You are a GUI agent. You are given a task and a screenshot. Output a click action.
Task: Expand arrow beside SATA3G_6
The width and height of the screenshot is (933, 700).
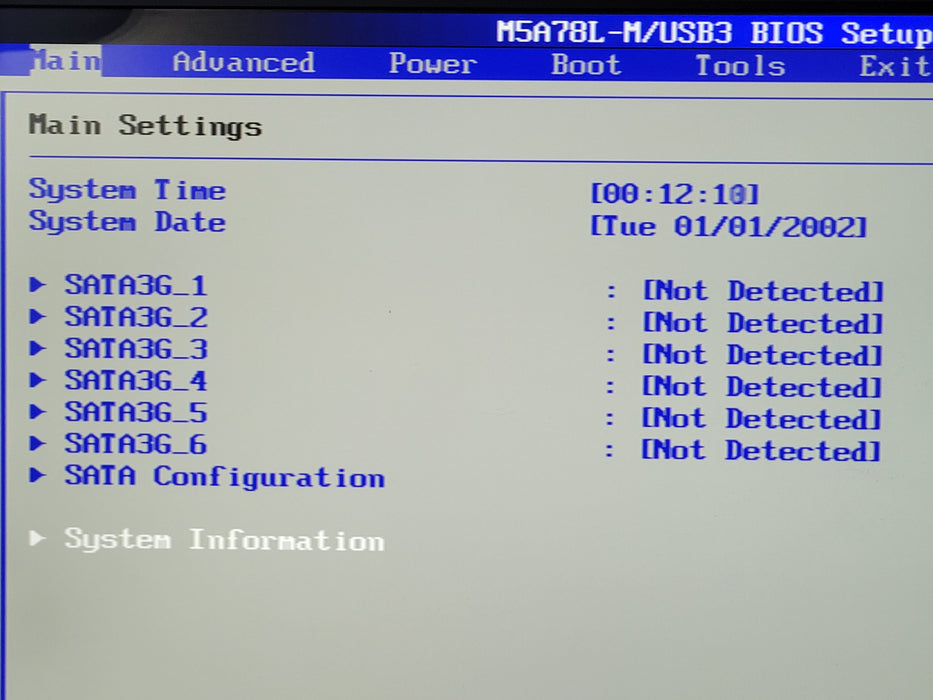point(37,443)
